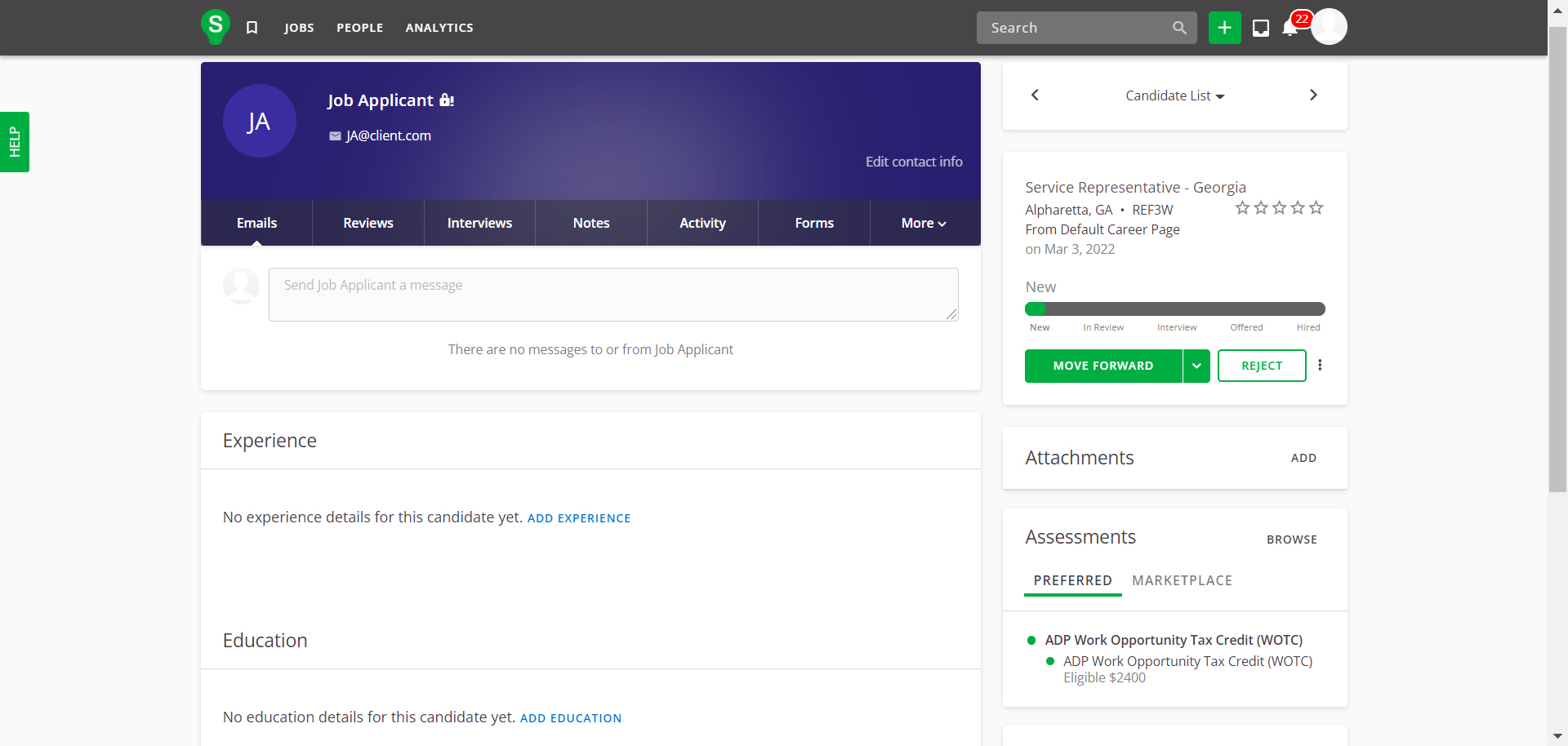The width and height of the screenshot is (1568, 746).
Task: Open the bookmark icon in top navigation
Action: coord(252,28)
